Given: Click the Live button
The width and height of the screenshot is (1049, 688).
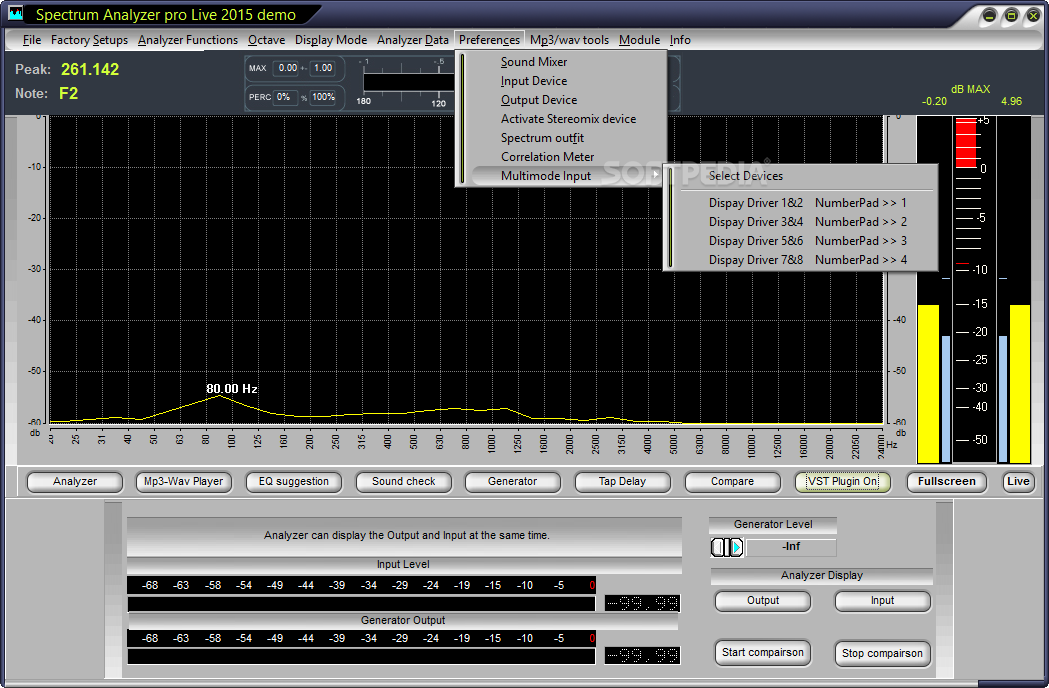Looking at the screenshot, I should click(1018, 481).
